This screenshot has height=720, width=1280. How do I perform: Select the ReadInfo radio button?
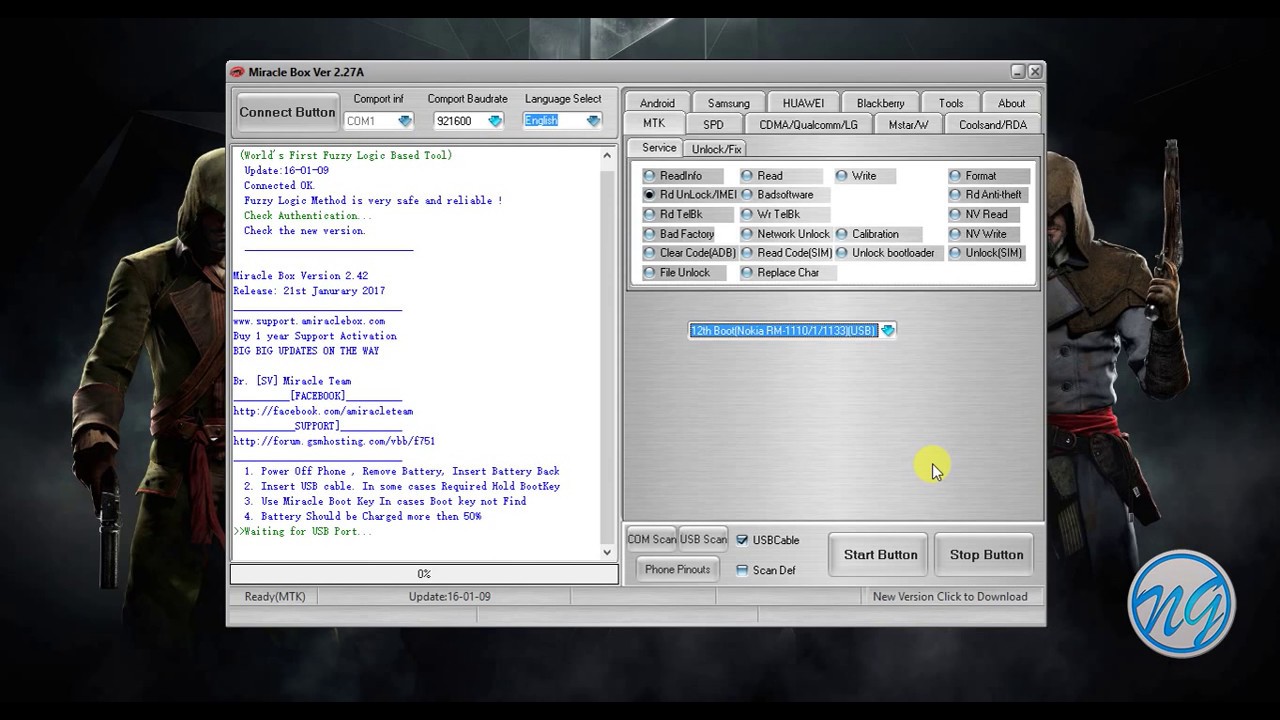[650, 176]
